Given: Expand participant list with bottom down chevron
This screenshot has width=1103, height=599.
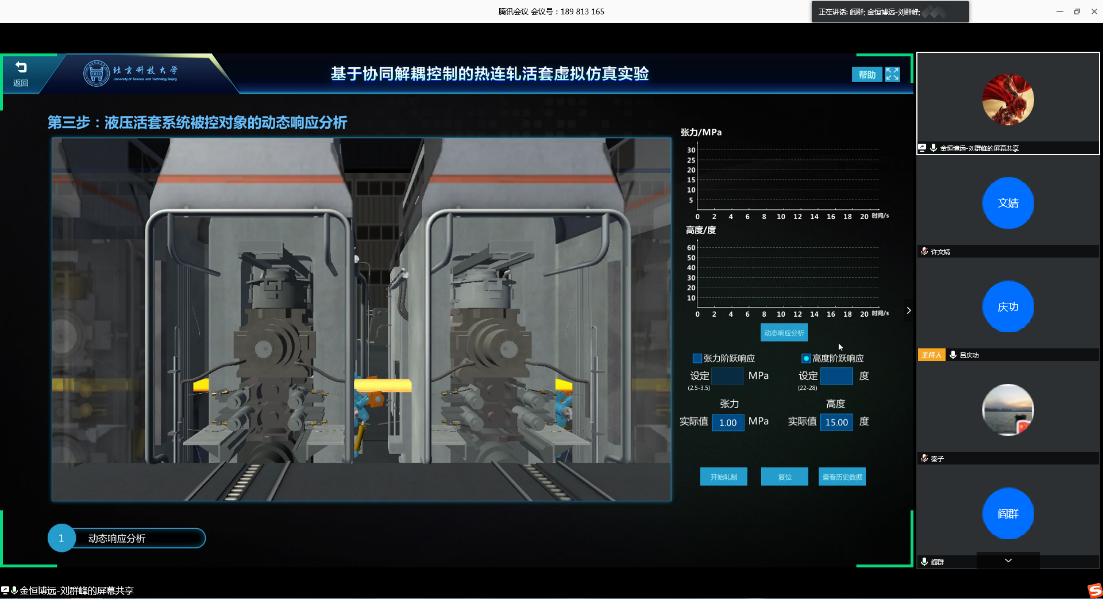Looking at the screenshot, I should (1008, 561).
